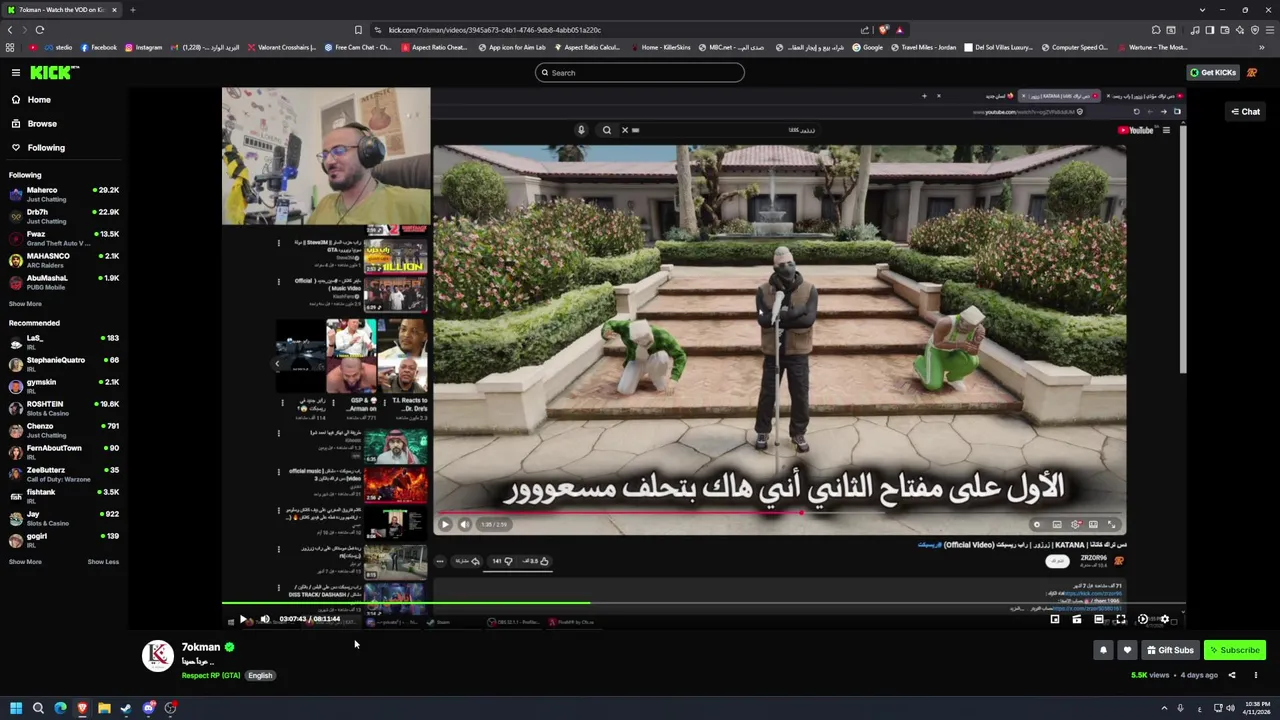The height and width of the screenshot is (720, 1280).
Task: Open Brave Wallet icon
Action: click(1224, 30)
